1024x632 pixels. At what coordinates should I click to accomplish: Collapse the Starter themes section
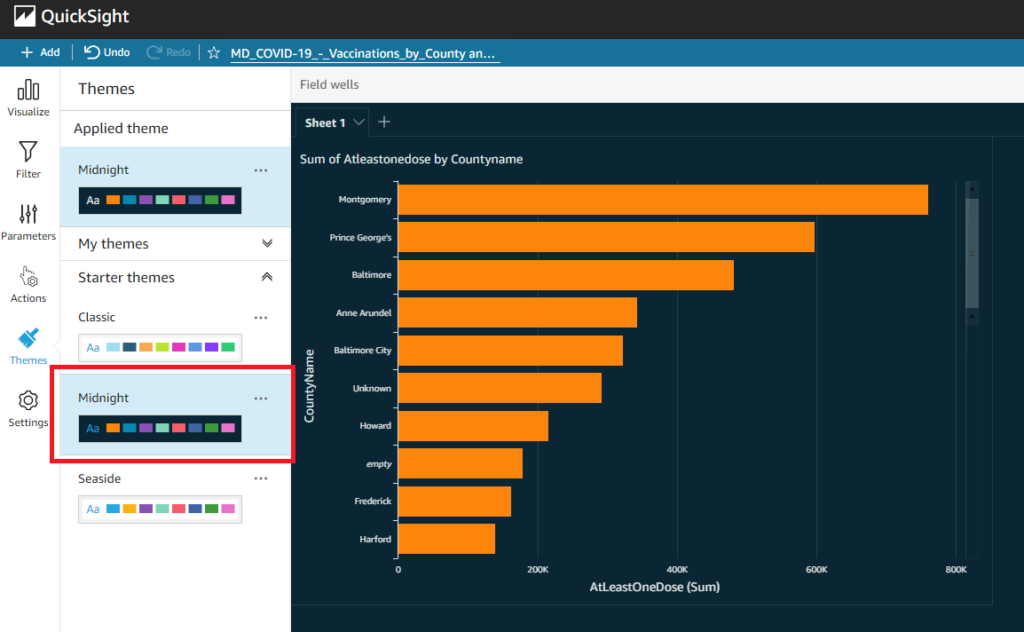pos(266,277)
